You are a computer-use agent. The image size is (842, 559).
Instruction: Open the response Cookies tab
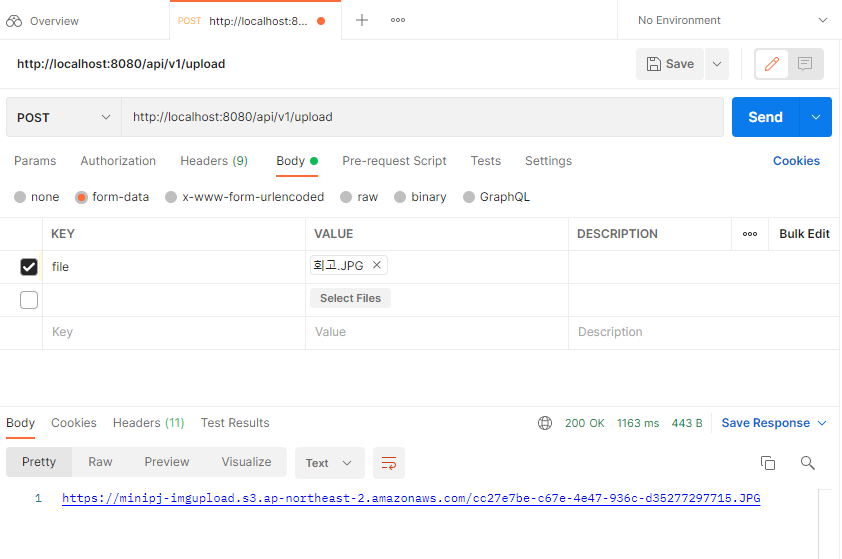(x=74, y=423)
